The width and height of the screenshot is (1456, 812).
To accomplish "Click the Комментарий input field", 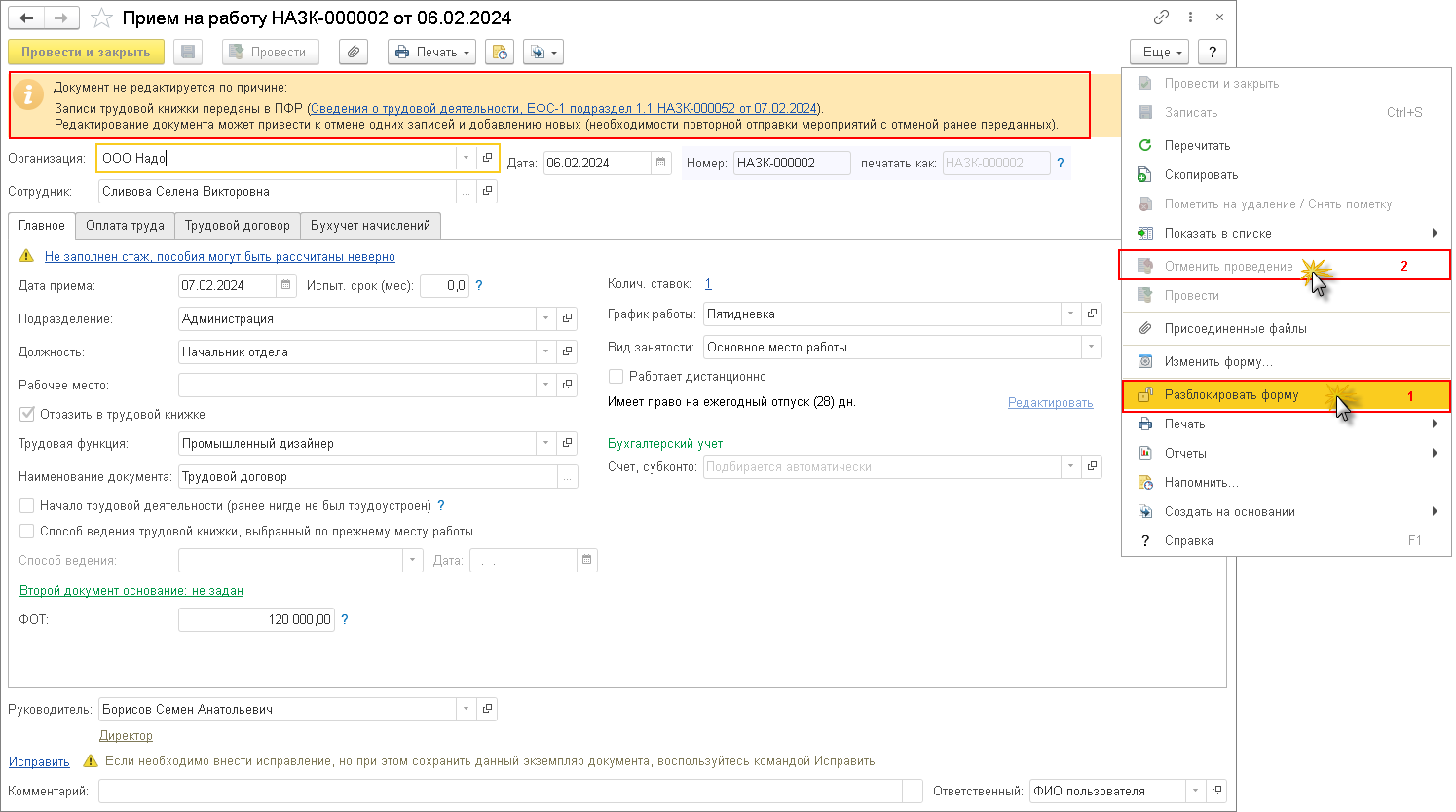I will (501, 791).
